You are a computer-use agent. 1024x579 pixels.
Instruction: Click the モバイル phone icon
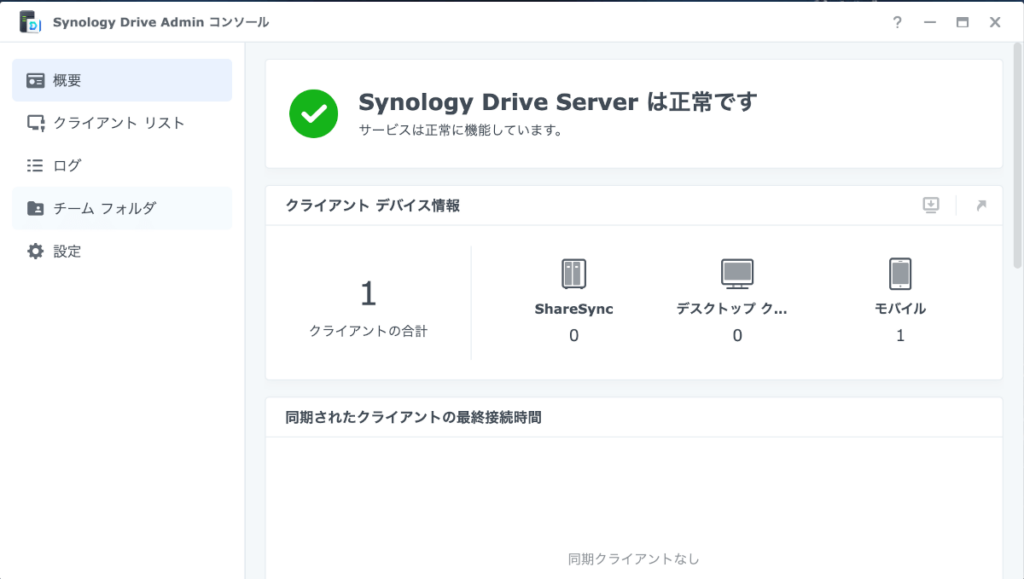(x=900, y=274)
